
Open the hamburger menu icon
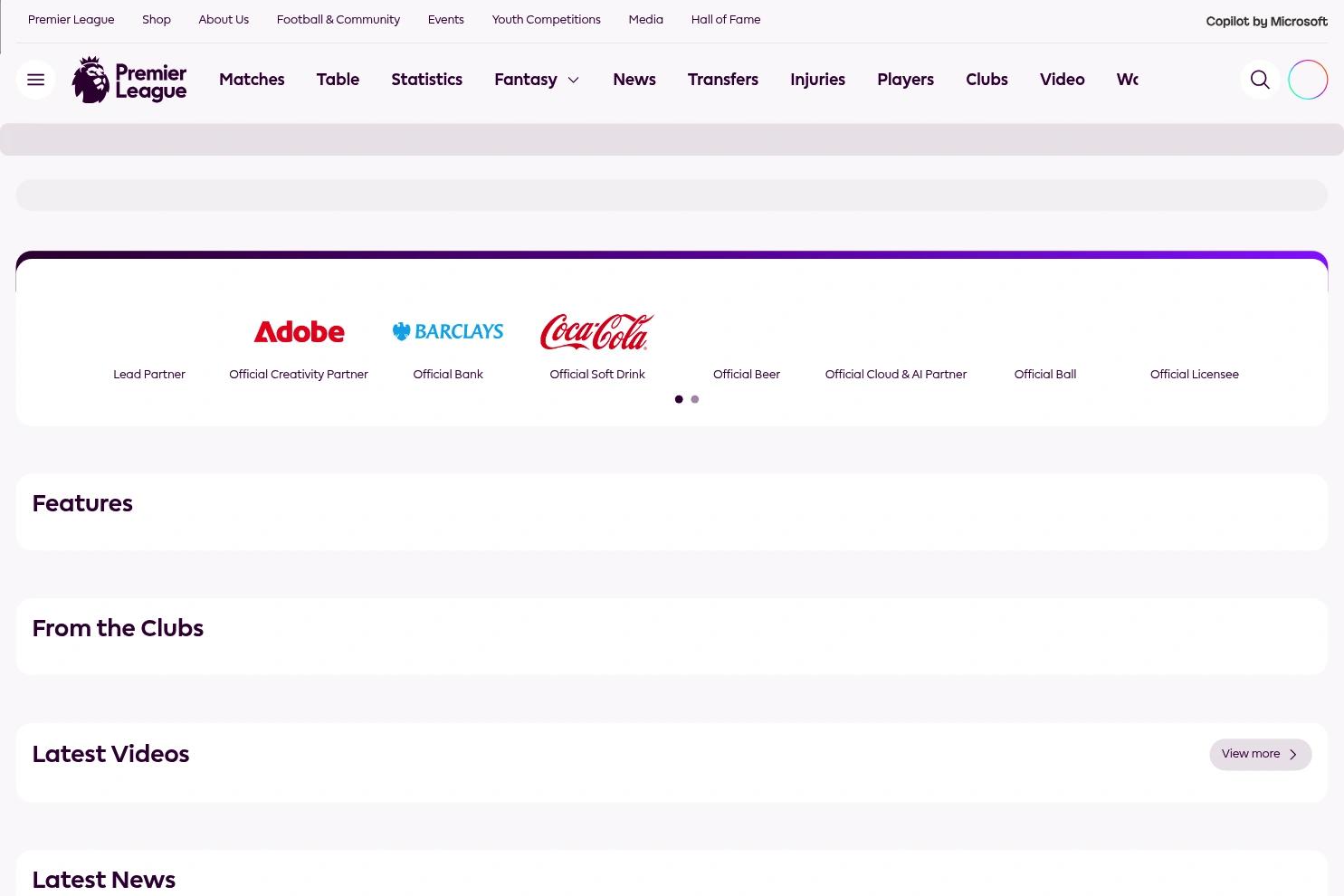coord(36,80)
